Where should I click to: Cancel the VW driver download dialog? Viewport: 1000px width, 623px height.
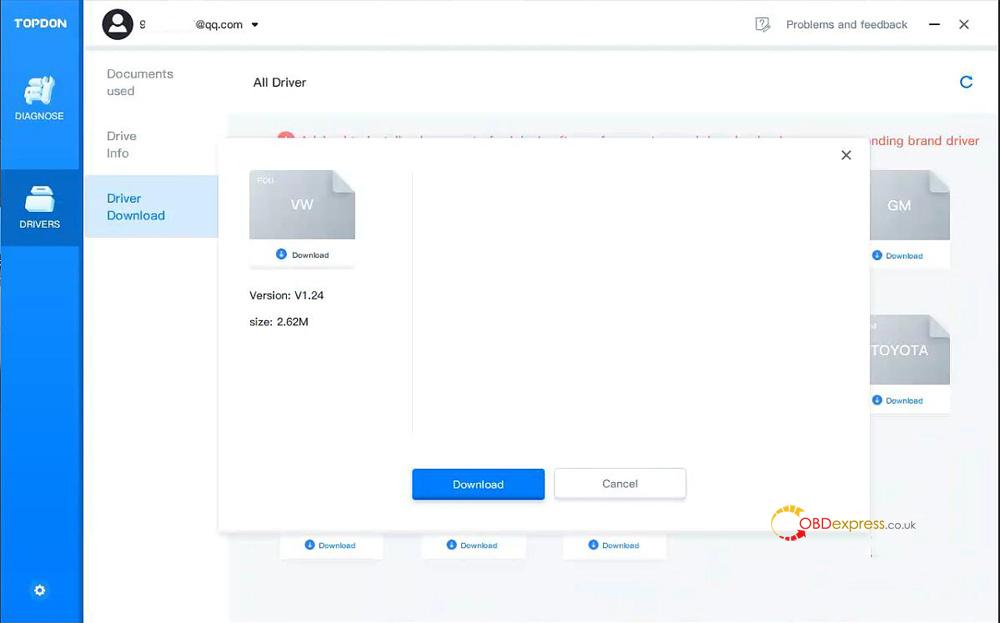click(x=620, y=483)
